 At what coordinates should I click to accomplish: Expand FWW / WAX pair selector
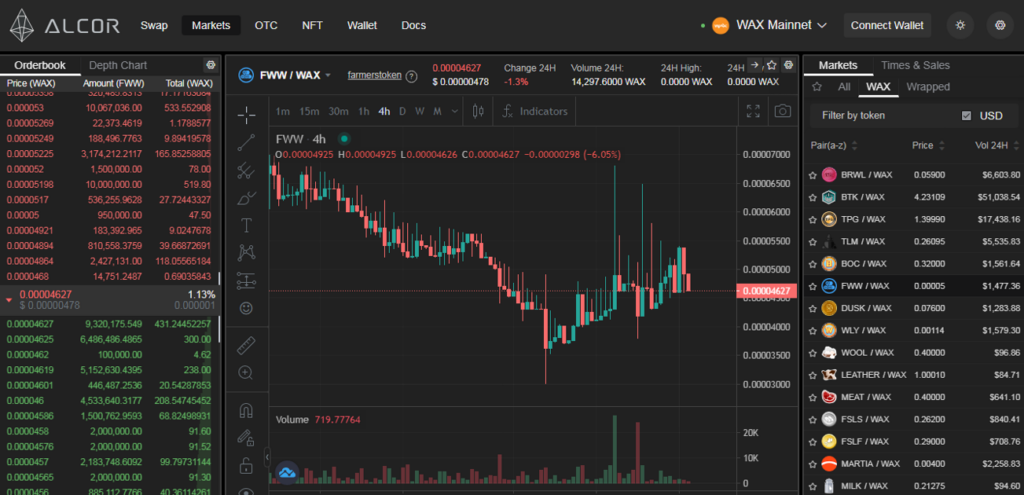click(328, 75)
